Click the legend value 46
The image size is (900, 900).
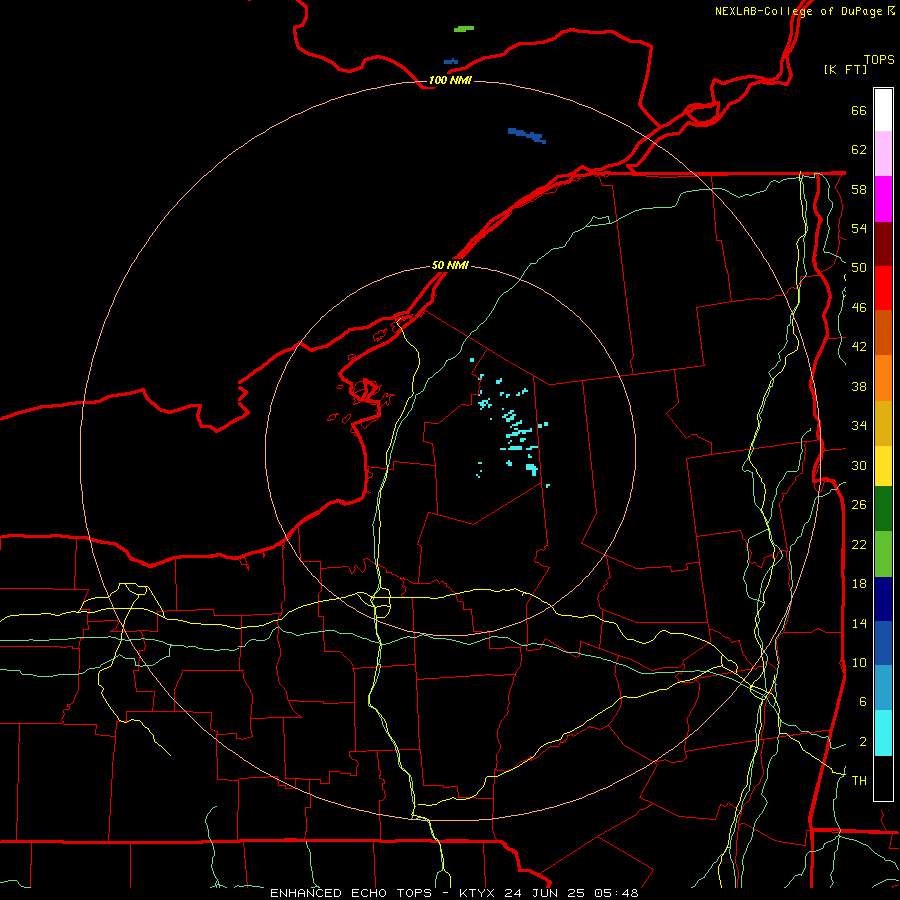(x=859, y=307)
